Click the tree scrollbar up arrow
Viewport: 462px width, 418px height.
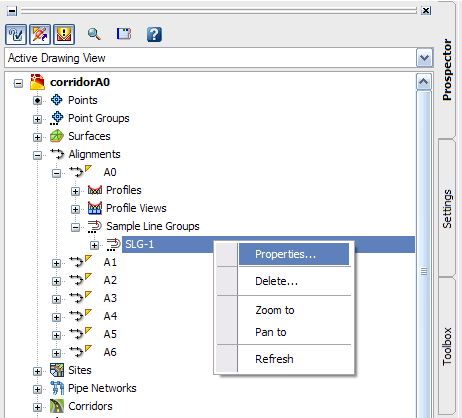[x=424, y=82]
